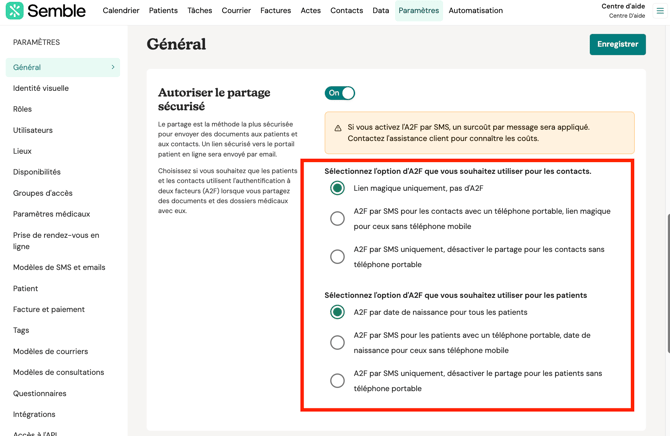This screenshot has width=670, height=436.
Task: Open the Automatisation menu item
Action: 476,11
